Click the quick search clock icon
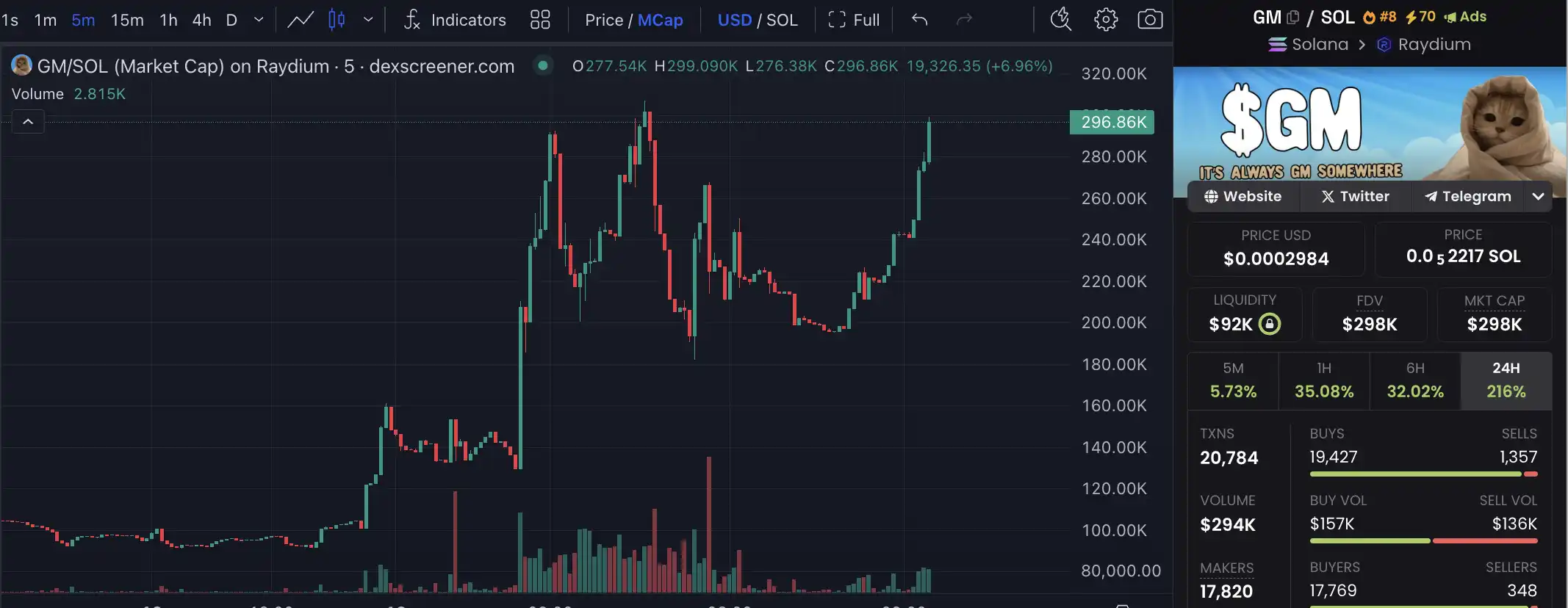 click(1060, 20)
